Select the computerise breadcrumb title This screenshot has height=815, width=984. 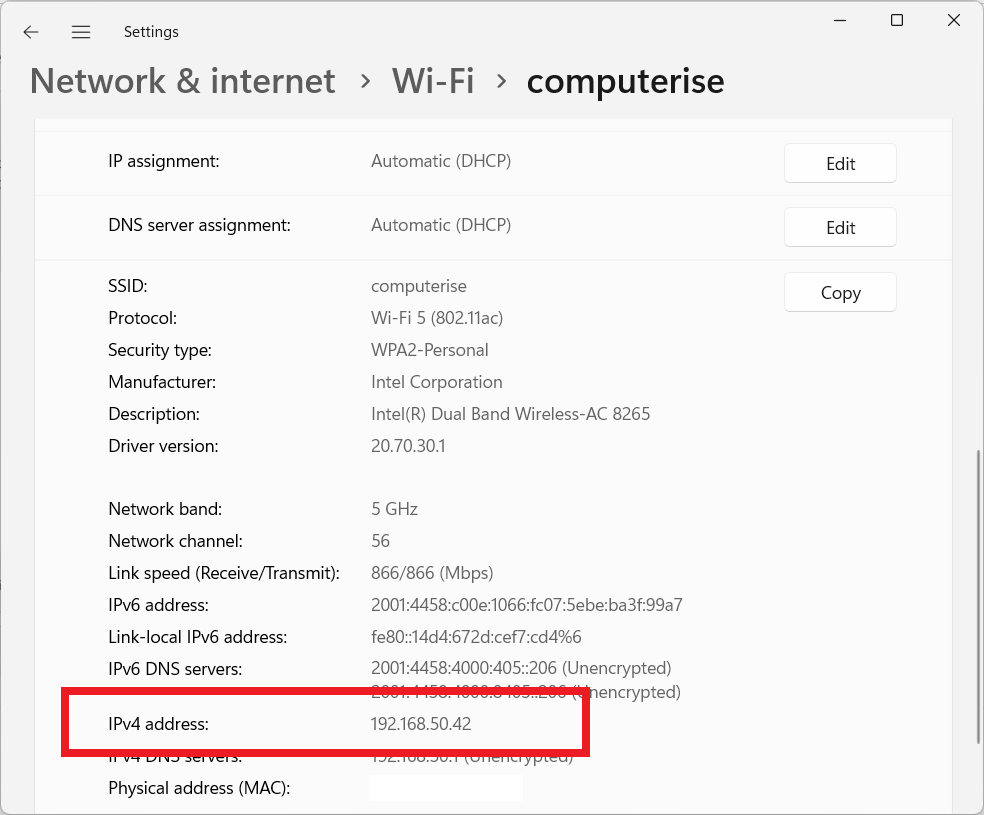pos(625,81)
